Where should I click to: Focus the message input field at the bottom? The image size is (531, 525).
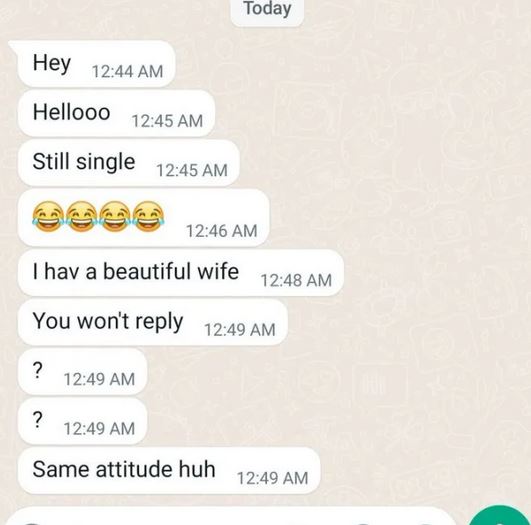230,517
